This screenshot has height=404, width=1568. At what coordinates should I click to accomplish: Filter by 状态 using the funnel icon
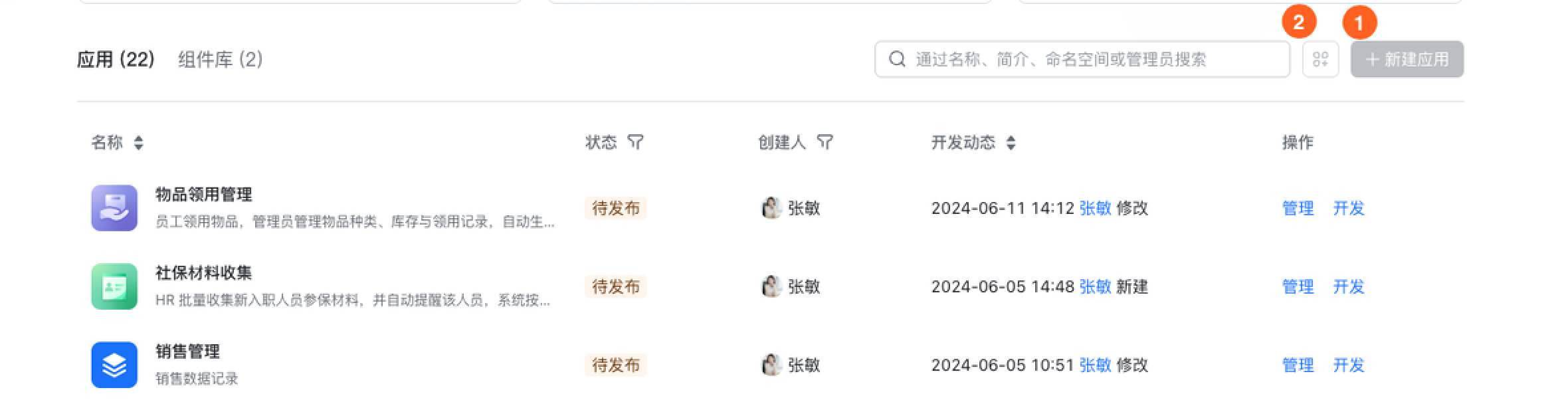[x=635, y=142]
